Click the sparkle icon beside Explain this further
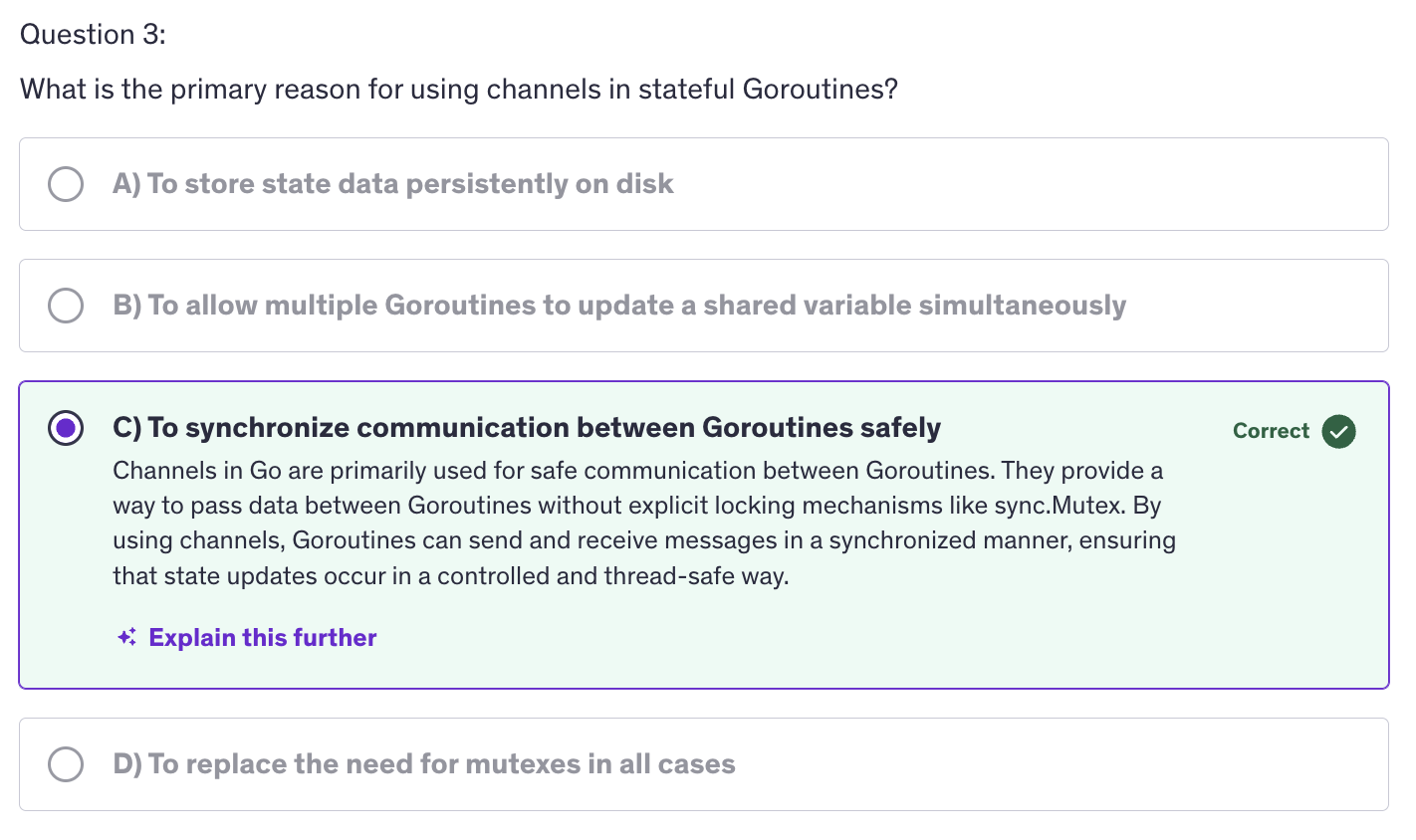1416x840 pixels. point(126,638)
